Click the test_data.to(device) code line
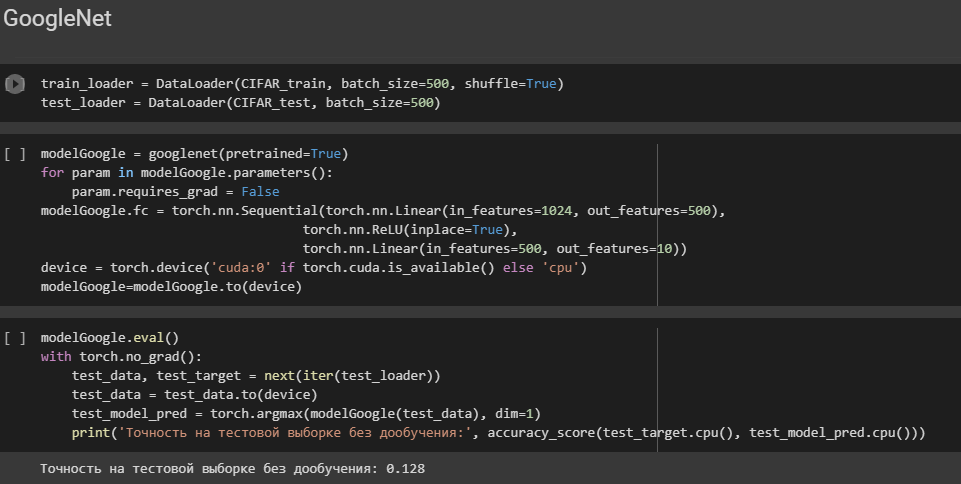This screenshot has width=961, height=484. point(195,395)
